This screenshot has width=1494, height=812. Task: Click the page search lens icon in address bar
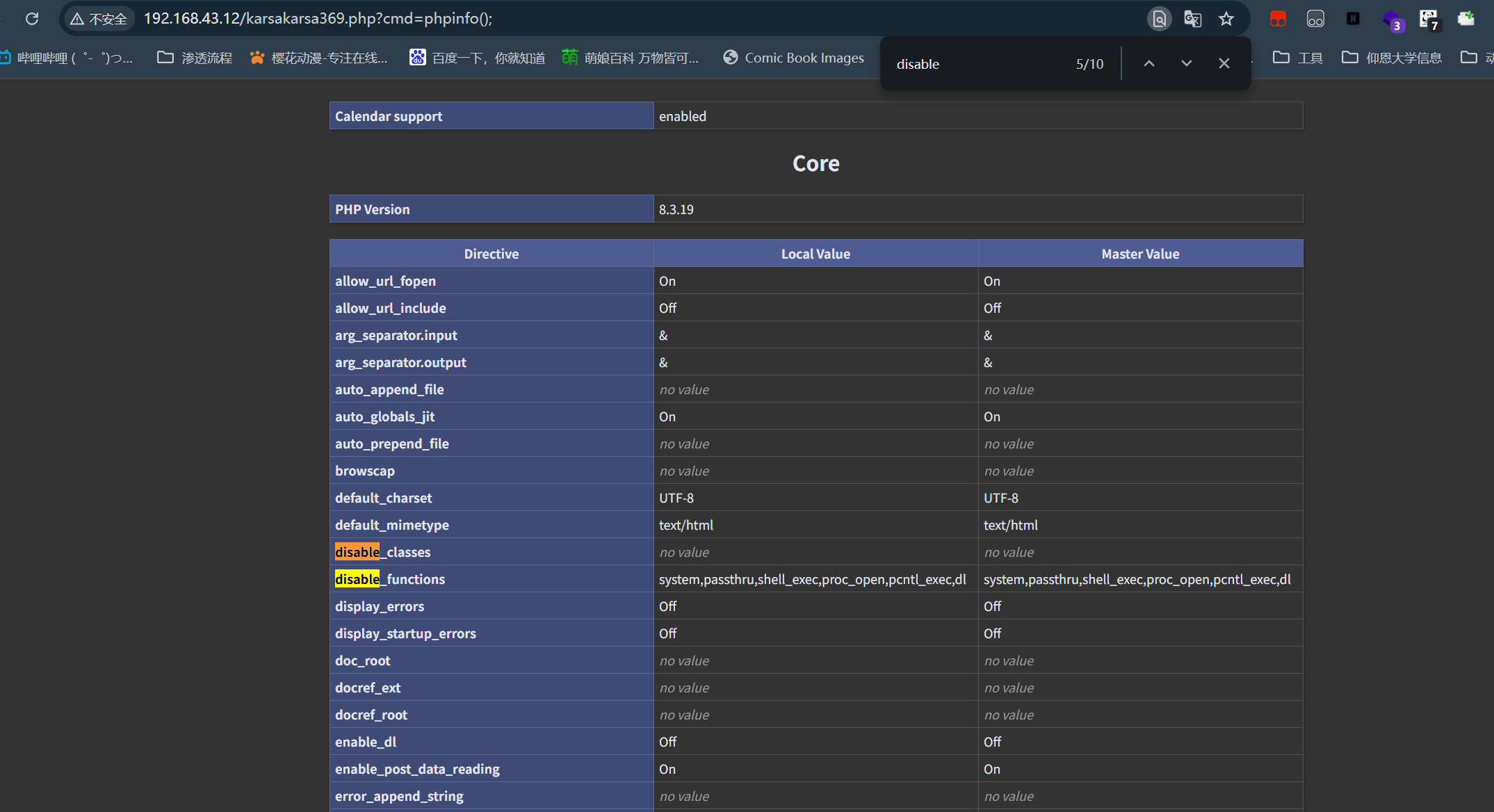click(x=1159, y=19)
